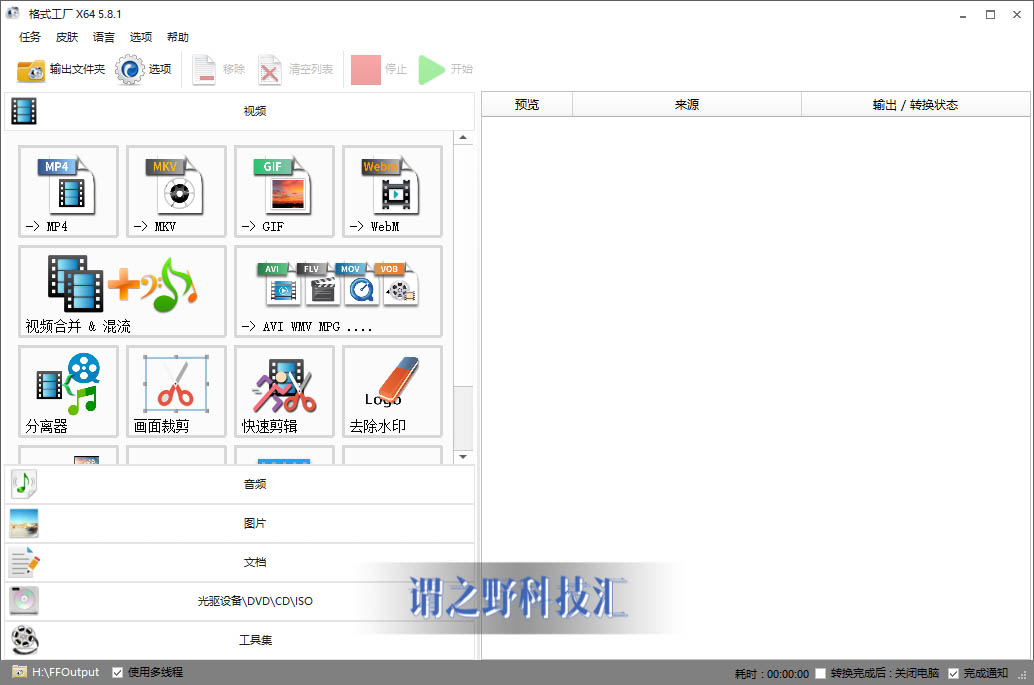This screenshot has height=685, width=1034.
Task: Open the 任务 menu
Action: click(x=30, y=37)
